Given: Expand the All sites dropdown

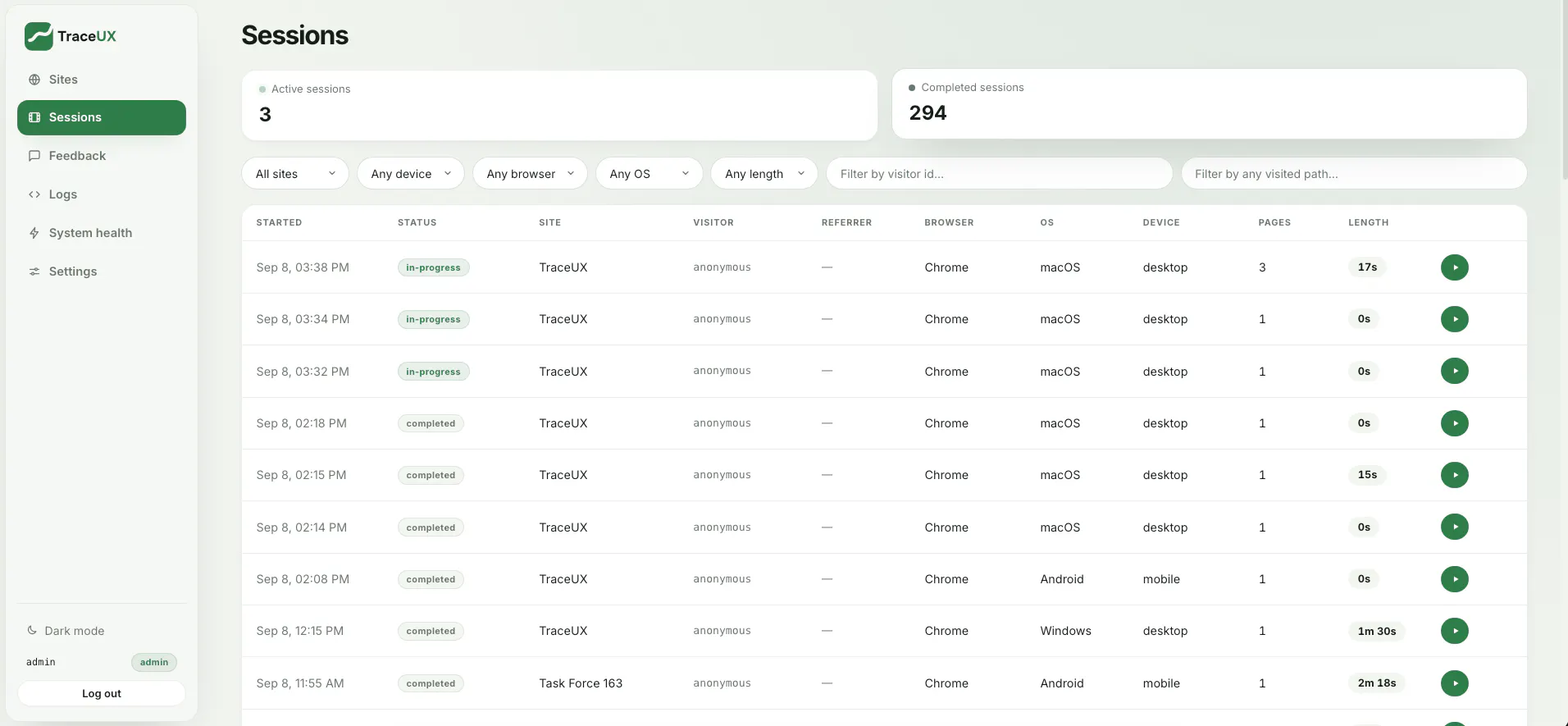Looking at the screenshot, I should click(295, 174).
